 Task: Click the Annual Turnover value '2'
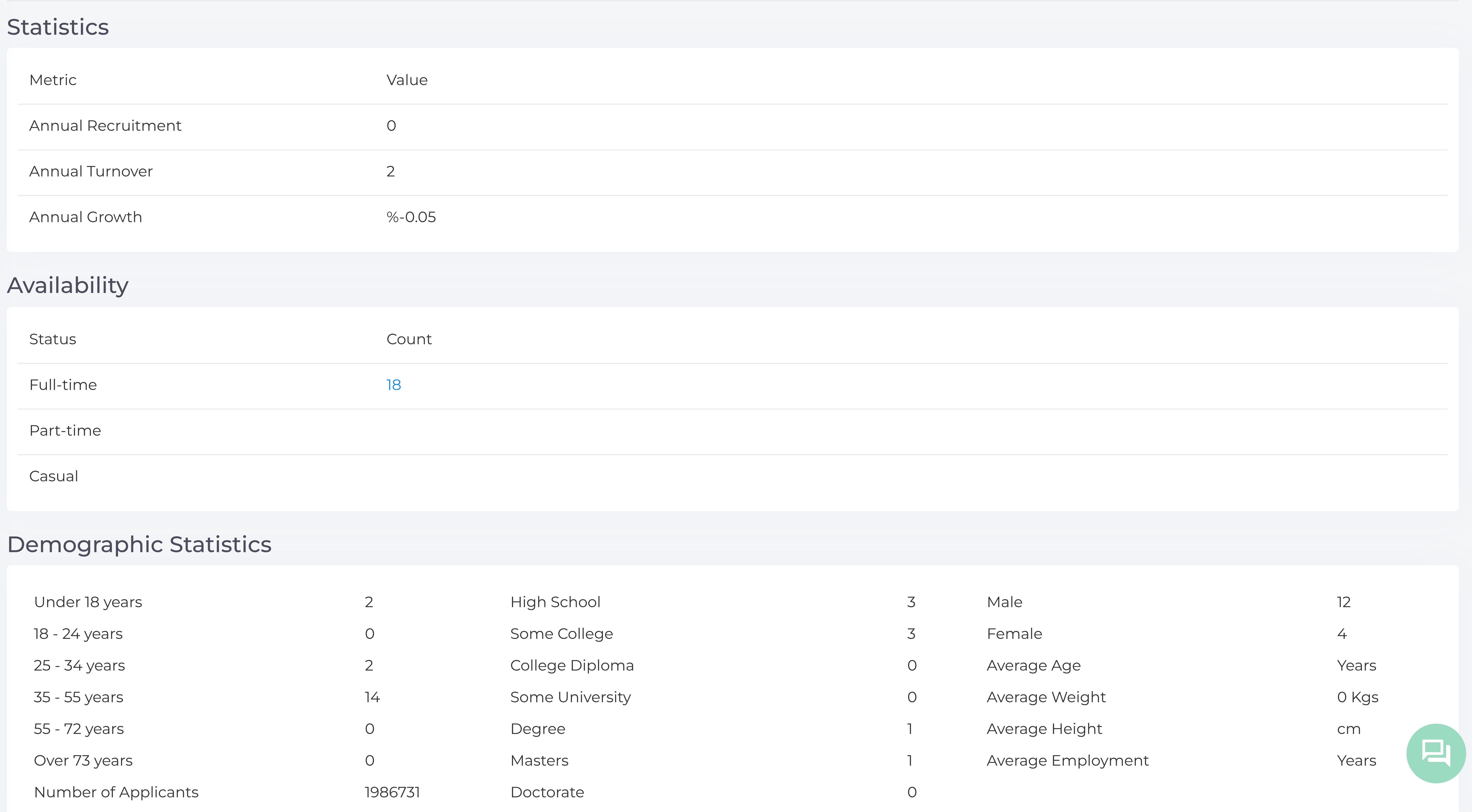(x=391, y=172)
